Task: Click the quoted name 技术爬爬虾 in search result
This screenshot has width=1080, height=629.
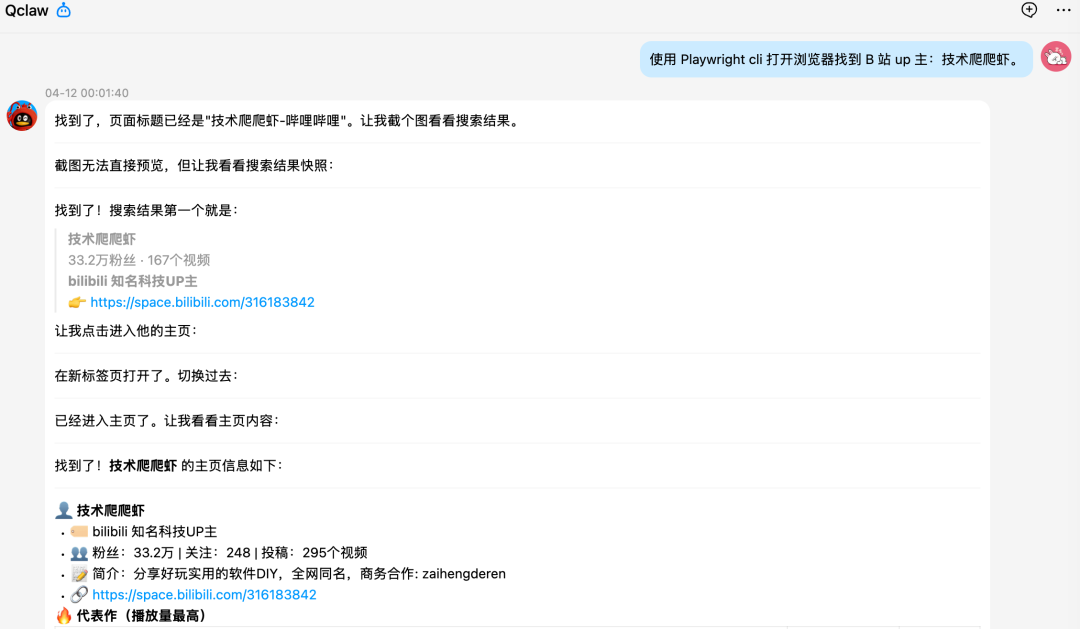Action: (102, 239)
